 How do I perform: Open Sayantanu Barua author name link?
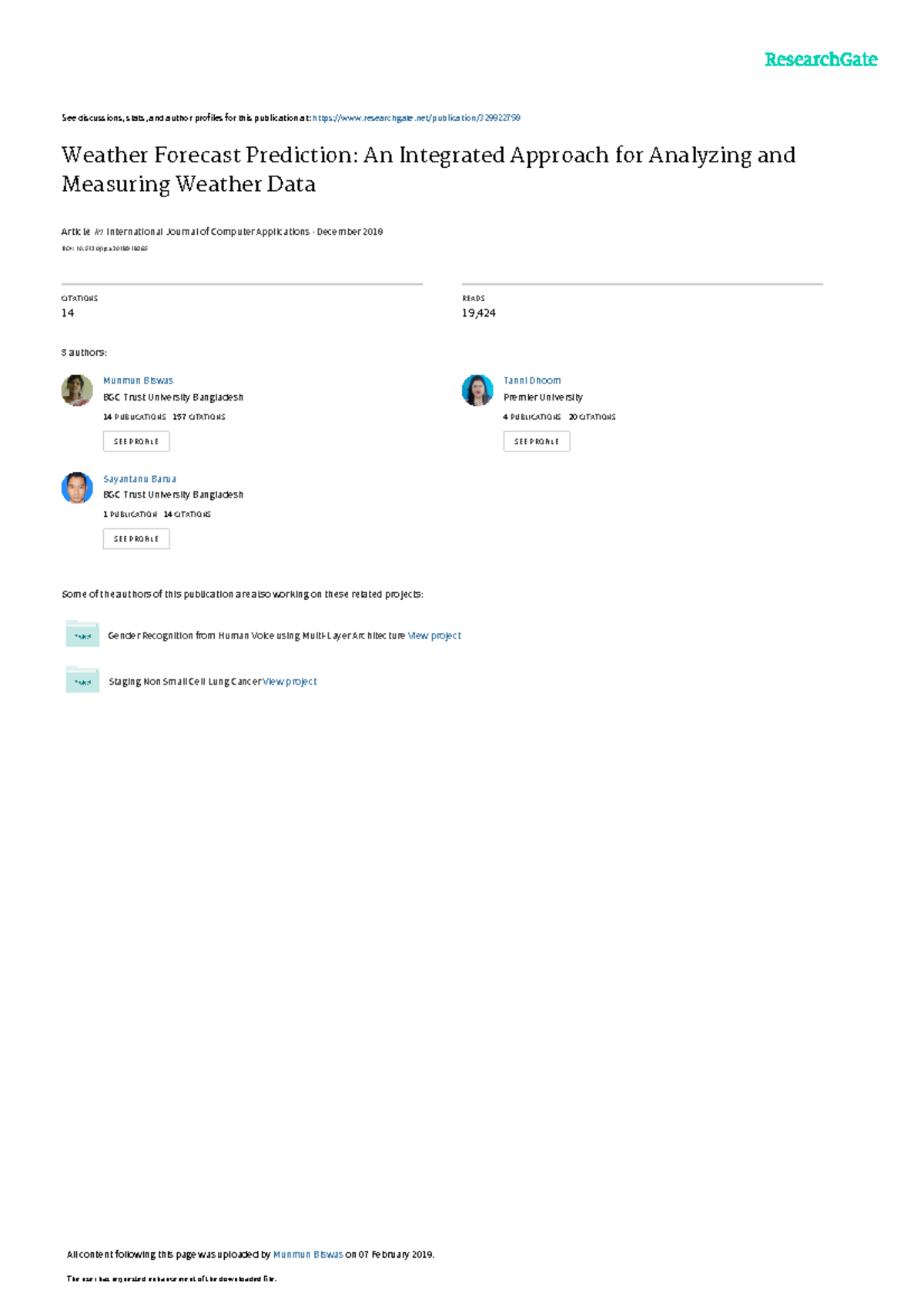(140, 479)
